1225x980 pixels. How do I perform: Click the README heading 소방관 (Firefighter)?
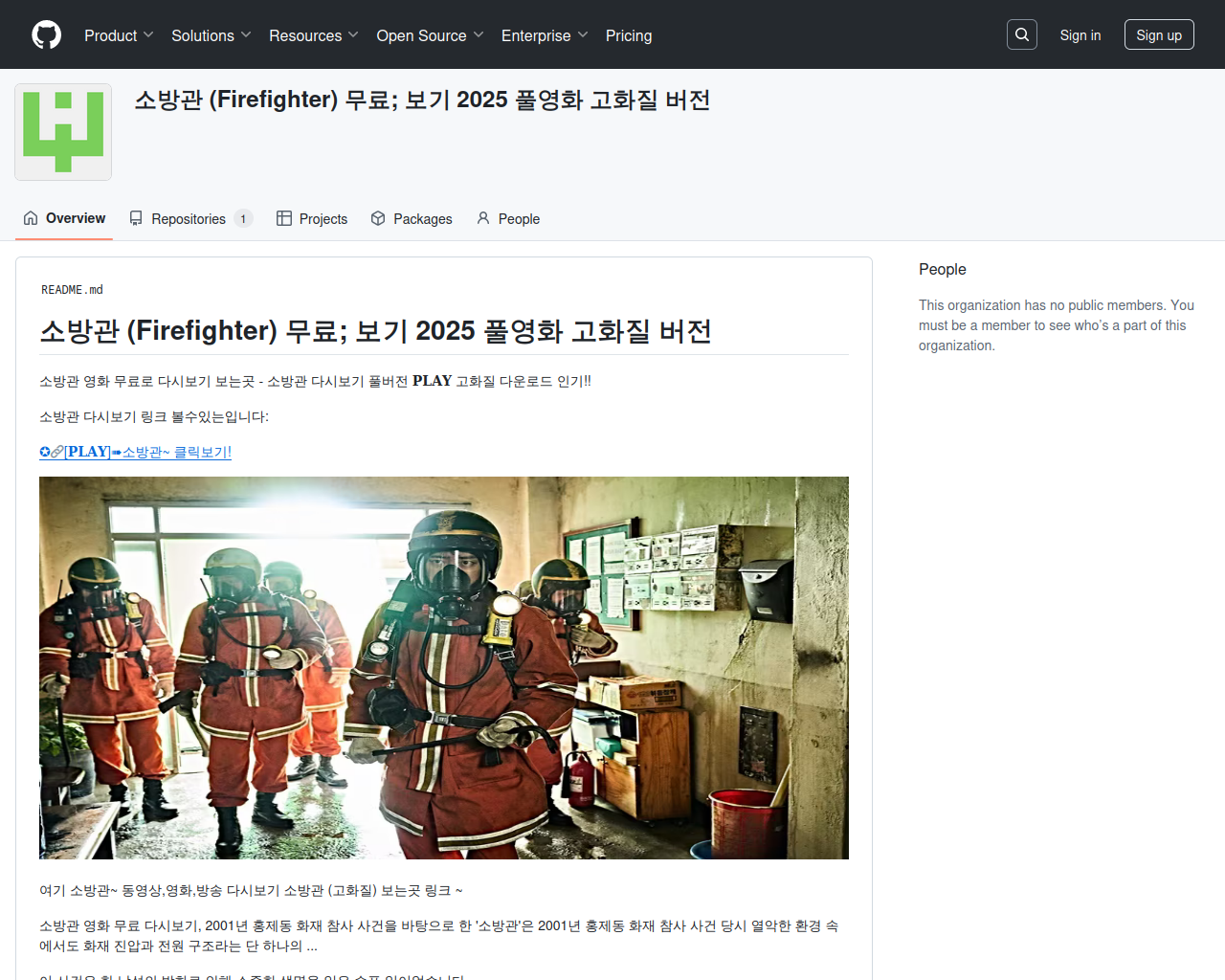click(x=375, y=331)
